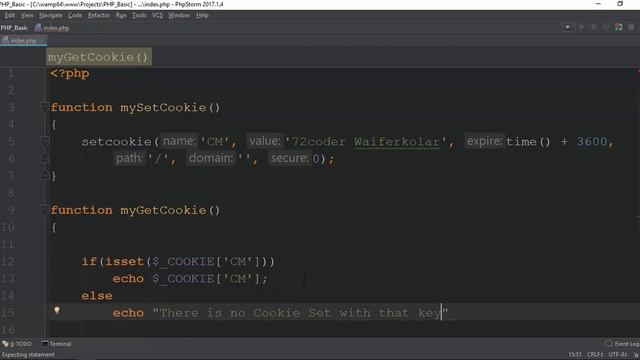Click myGetCookie() structure breadcrumb
Image resolution: width=640 pixels, height=360 pixels.
pyautogui.click(x=99, y=57)
